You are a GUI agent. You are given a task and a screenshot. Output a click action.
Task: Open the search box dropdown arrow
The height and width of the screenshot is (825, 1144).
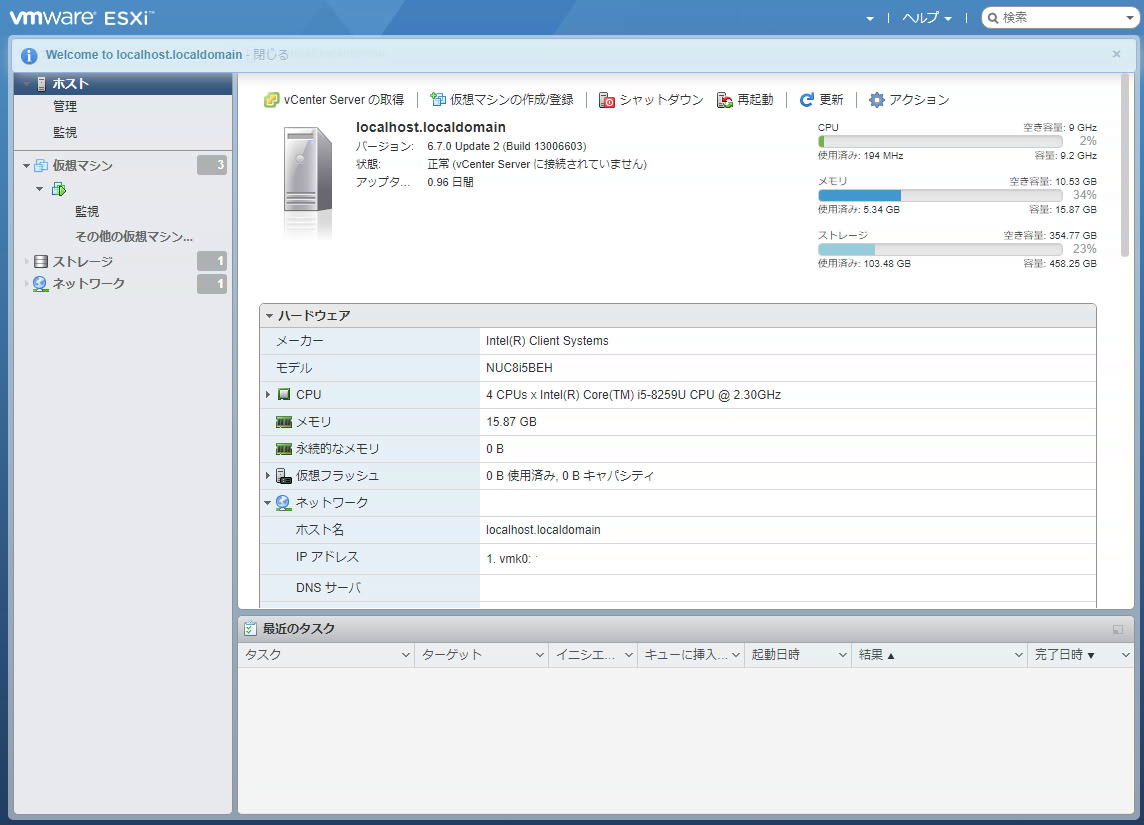[1129, 18]
